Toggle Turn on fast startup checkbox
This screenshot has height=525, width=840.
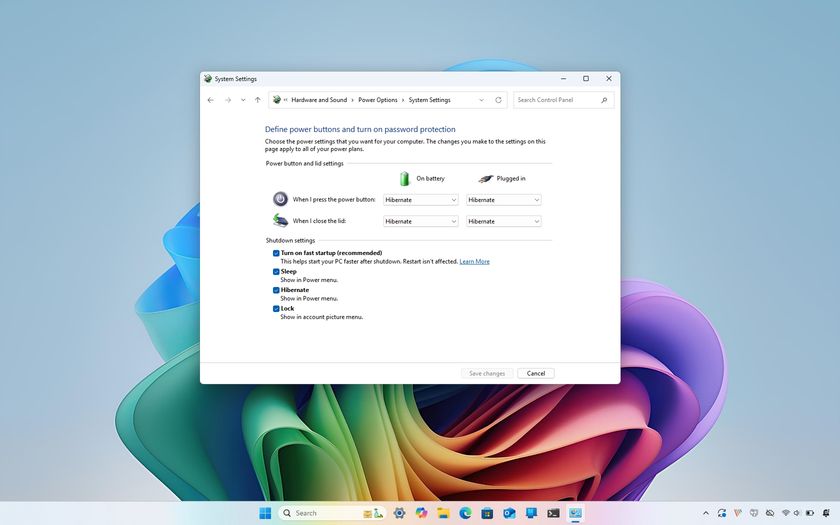[276, 253]
